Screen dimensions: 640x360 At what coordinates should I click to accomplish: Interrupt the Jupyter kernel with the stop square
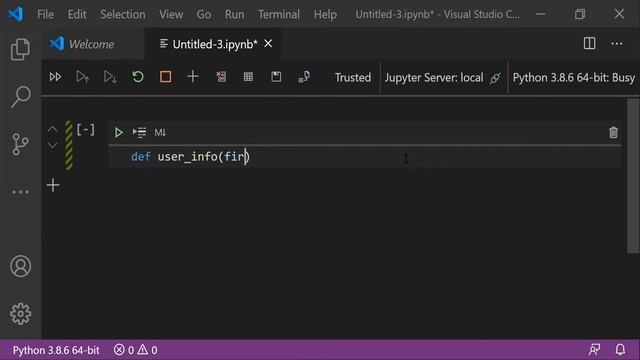(165, 77)
